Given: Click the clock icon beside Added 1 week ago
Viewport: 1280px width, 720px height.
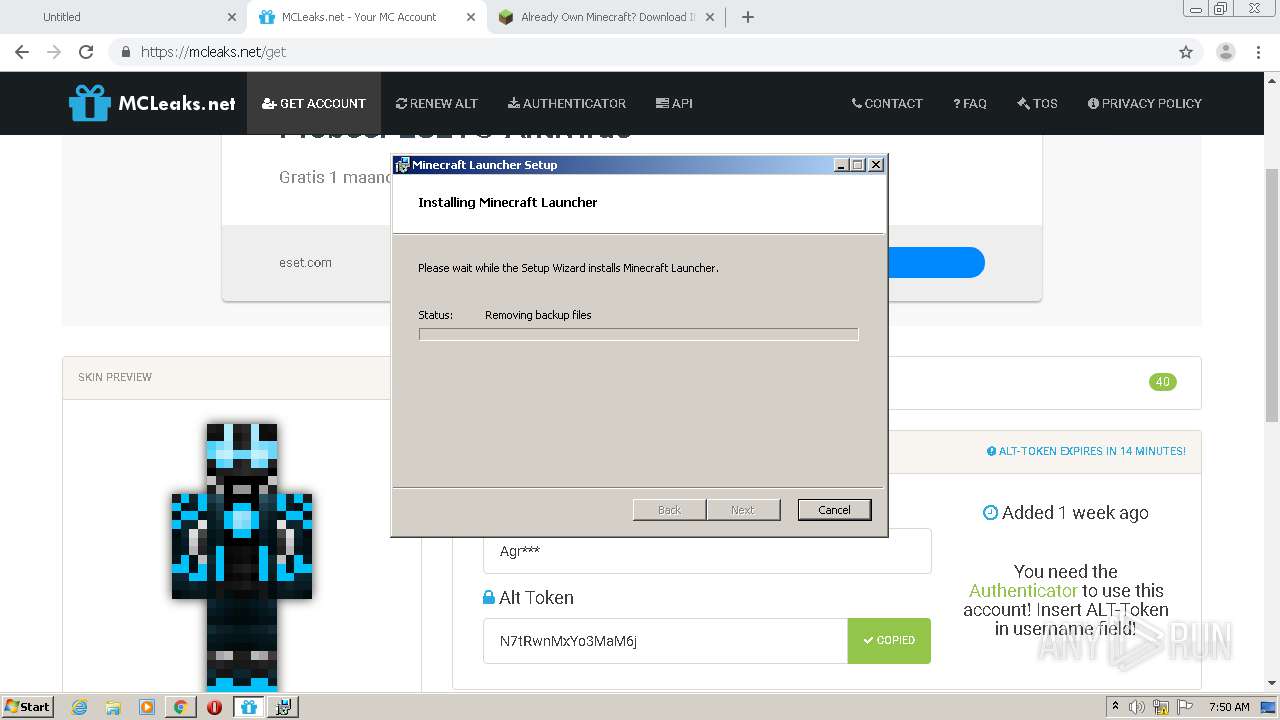Looking at the screenshot, I should click(990, 512).
